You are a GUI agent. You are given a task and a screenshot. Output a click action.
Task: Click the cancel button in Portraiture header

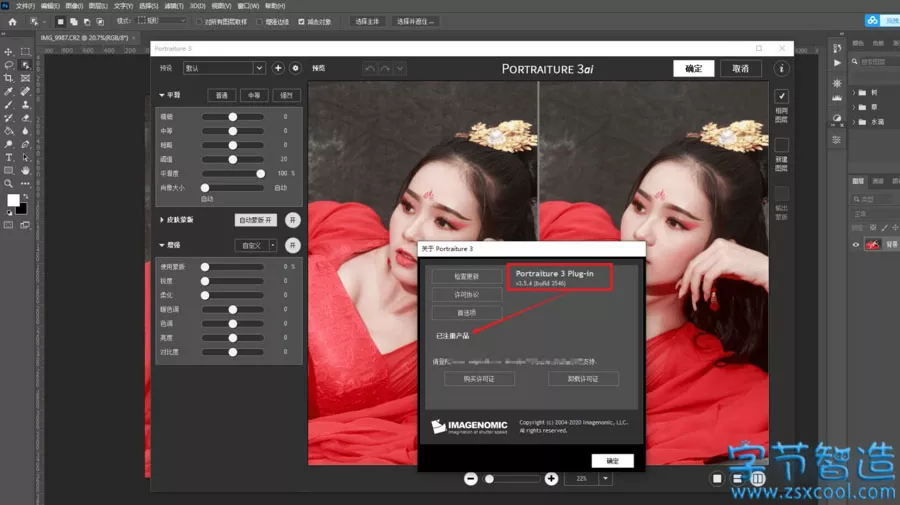740,68
